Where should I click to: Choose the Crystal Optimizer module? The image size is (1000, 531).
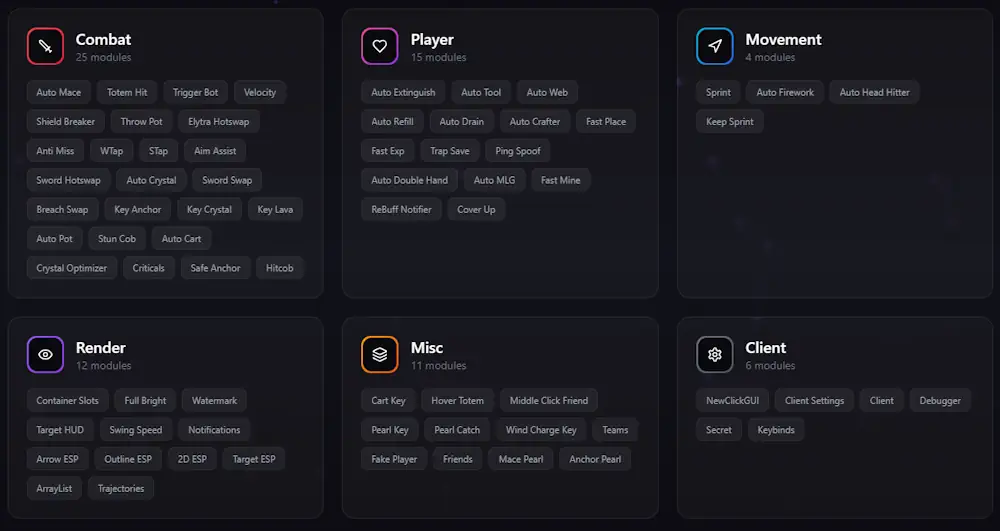tap(71, 268)
